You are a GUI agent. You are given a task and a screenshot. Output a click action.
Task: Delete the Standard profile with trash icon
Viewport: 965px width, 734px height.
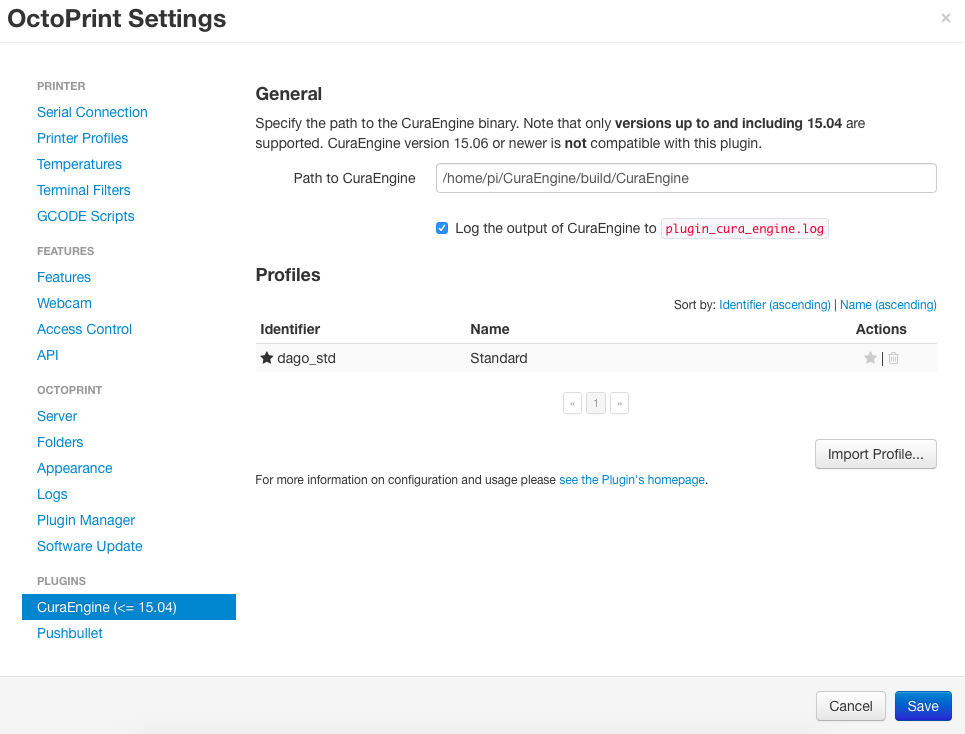coord(894,357)
